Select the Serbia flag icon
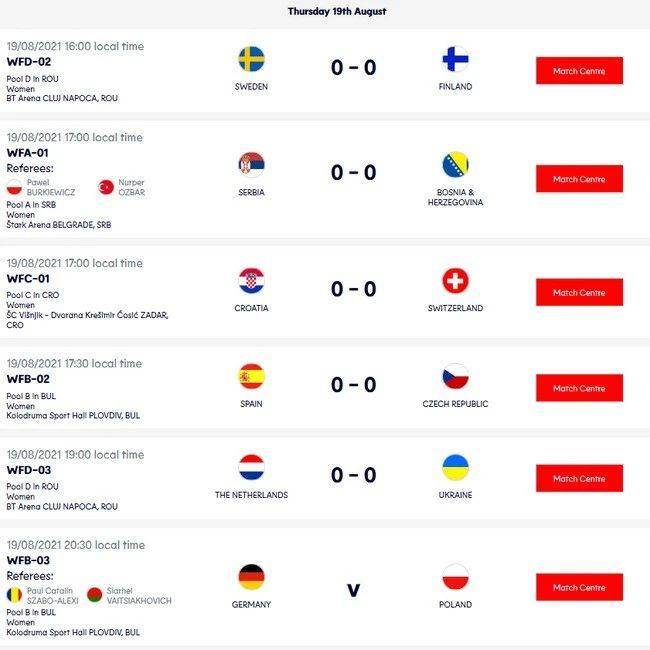Viewport: 650px width, 650px height. (x=251, y=165)
